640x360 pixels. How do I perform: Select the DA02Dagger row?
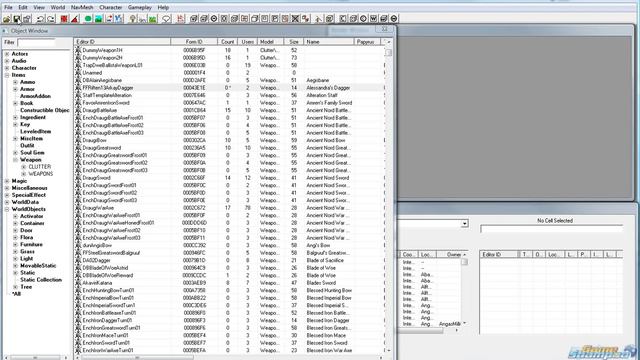(229, 260)
